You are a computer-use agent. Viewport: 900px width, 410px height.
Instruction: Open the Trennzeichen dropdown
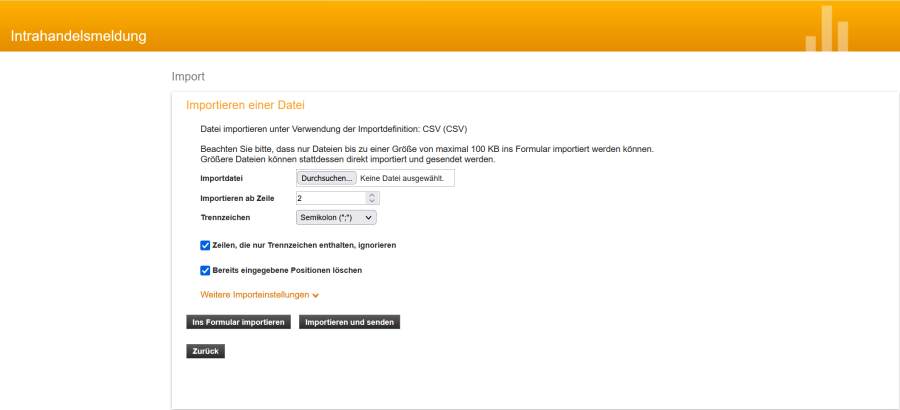click(x=336, y=217)
